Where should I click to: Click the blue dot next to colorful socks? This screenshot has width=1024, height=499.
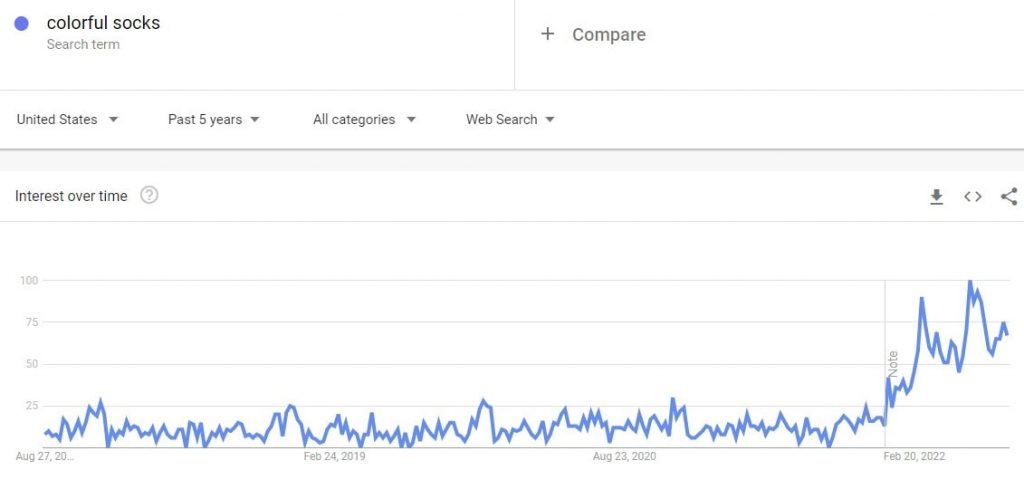pos(22,24)
